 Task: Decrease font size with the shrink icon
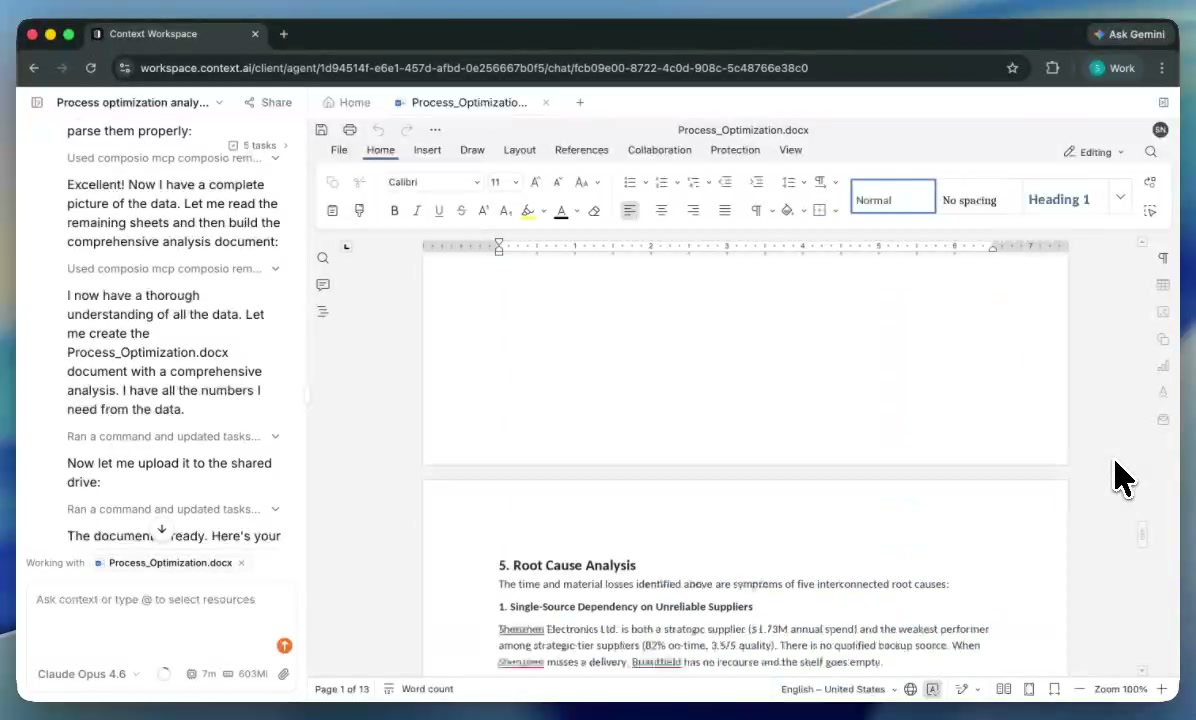[558, 182]
